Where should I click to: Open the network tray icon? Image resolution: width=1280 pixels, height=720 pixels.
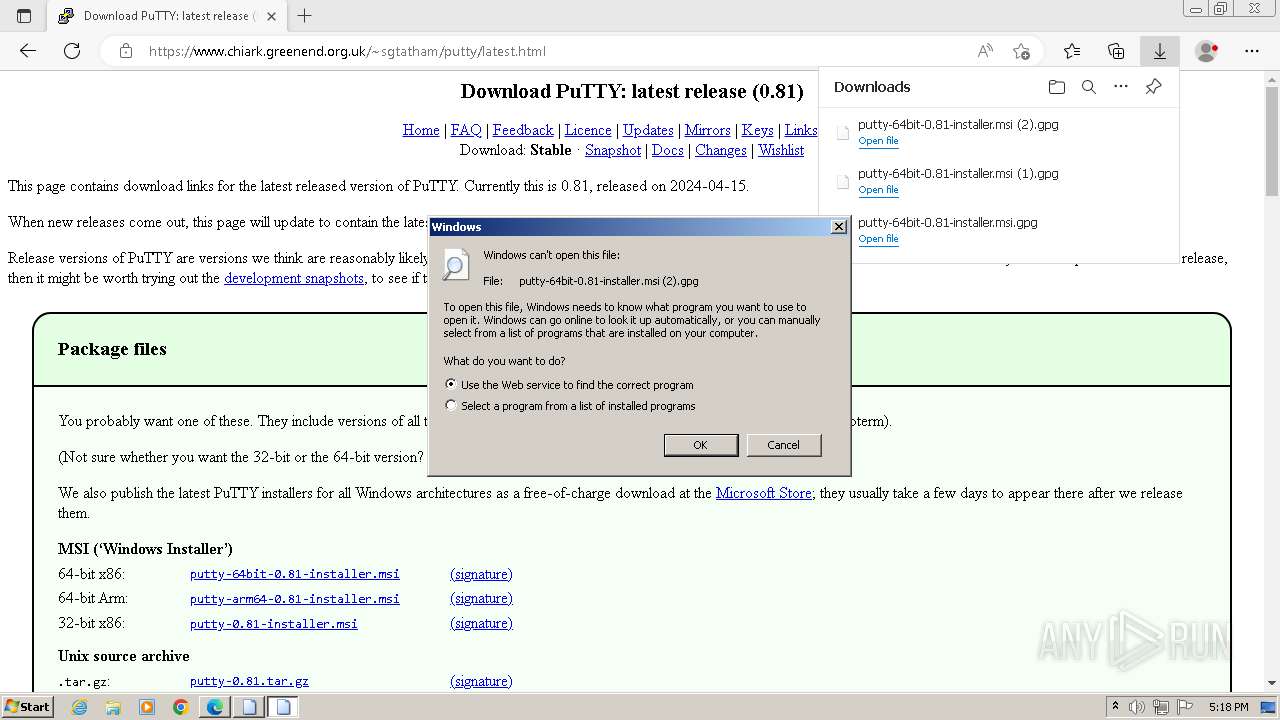point(1160,707)
